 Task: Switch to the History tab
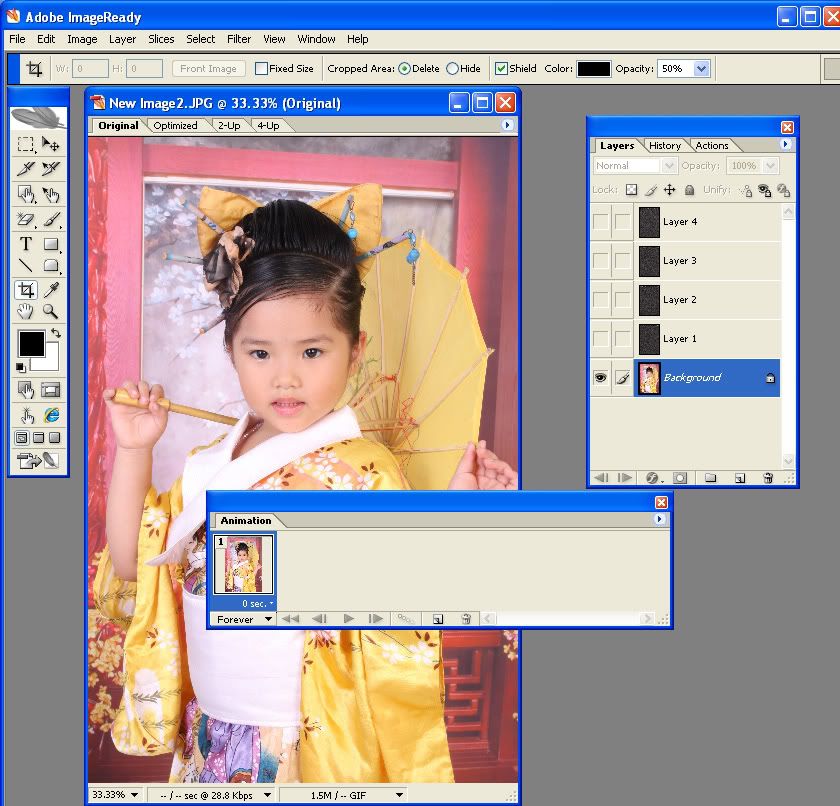pyautogui.click(x=665, y=146)
